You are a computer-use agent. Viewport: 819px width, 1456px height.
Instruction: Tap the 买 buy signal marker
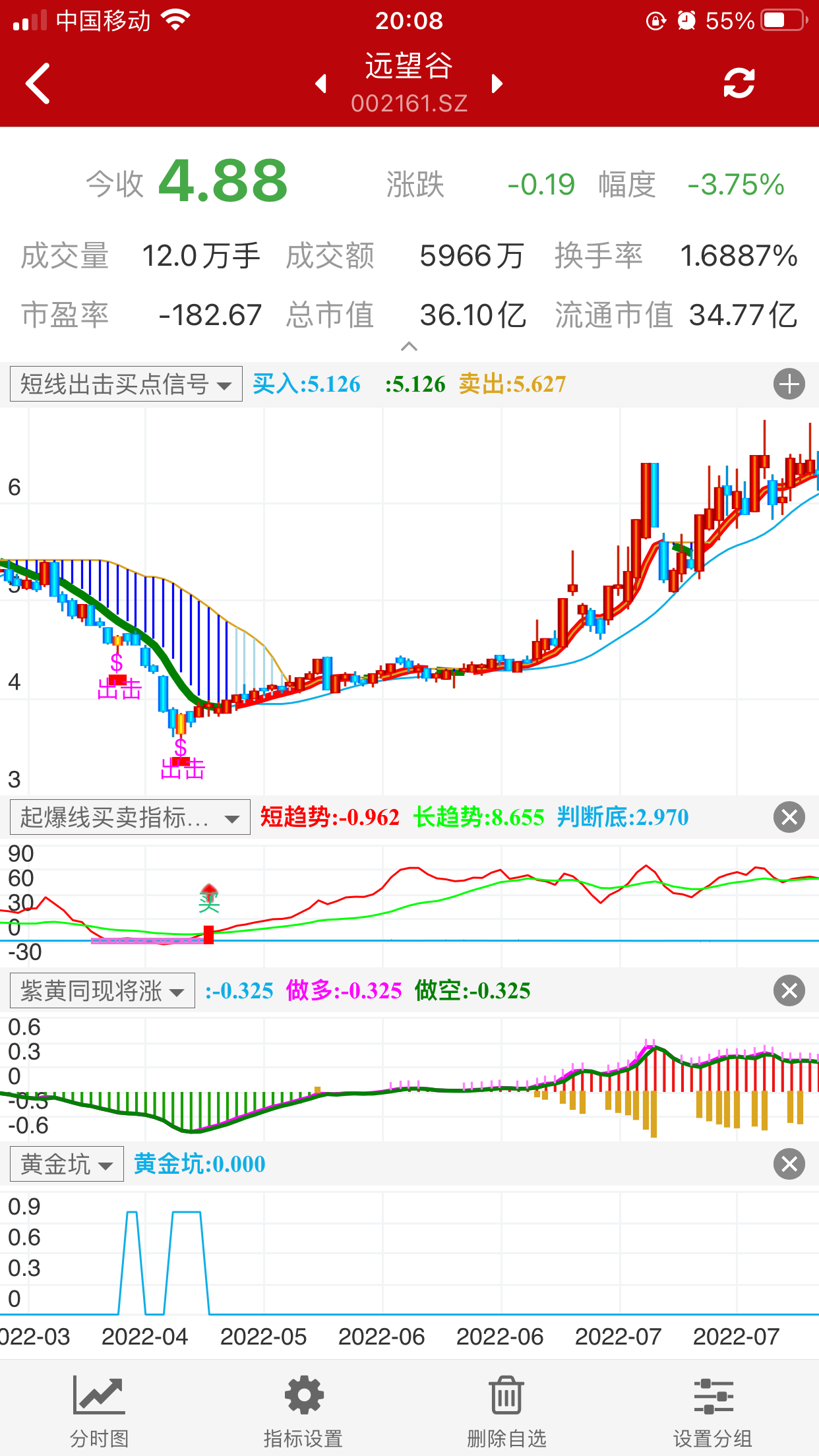pyautogui.click(x=209, y=899)
